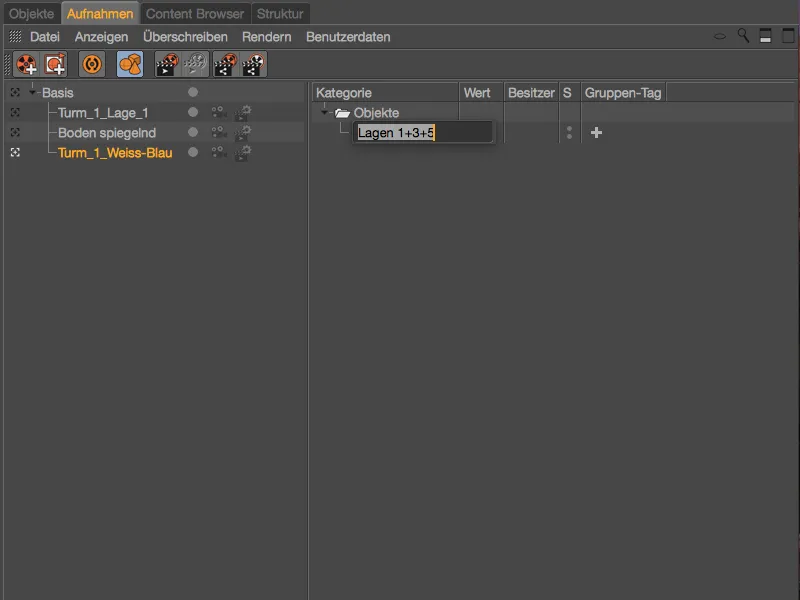The height and width of the screenshot is (600, 800).
Task: Open the Benutzerdaten menu
Action: [x=348, y=37]
